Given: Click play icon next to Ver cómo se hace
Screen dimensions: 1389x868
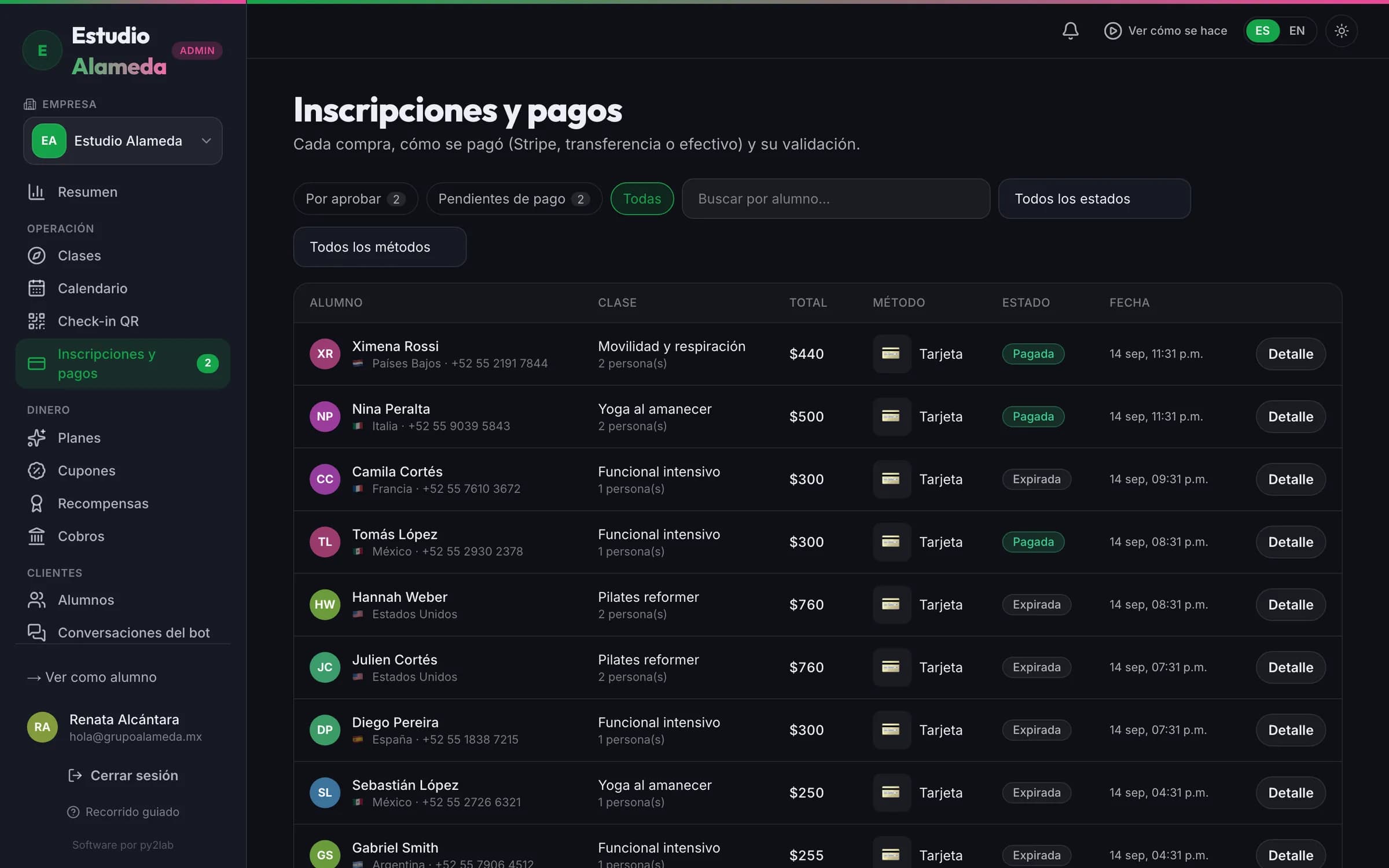Looking at the screenshot, I should coord(1112,31).
